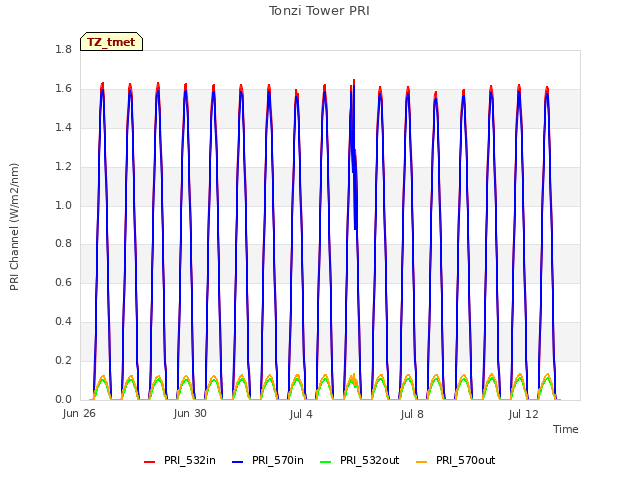
Task: Toggle the PRI_570out series legend label
Action: (465, 460)
